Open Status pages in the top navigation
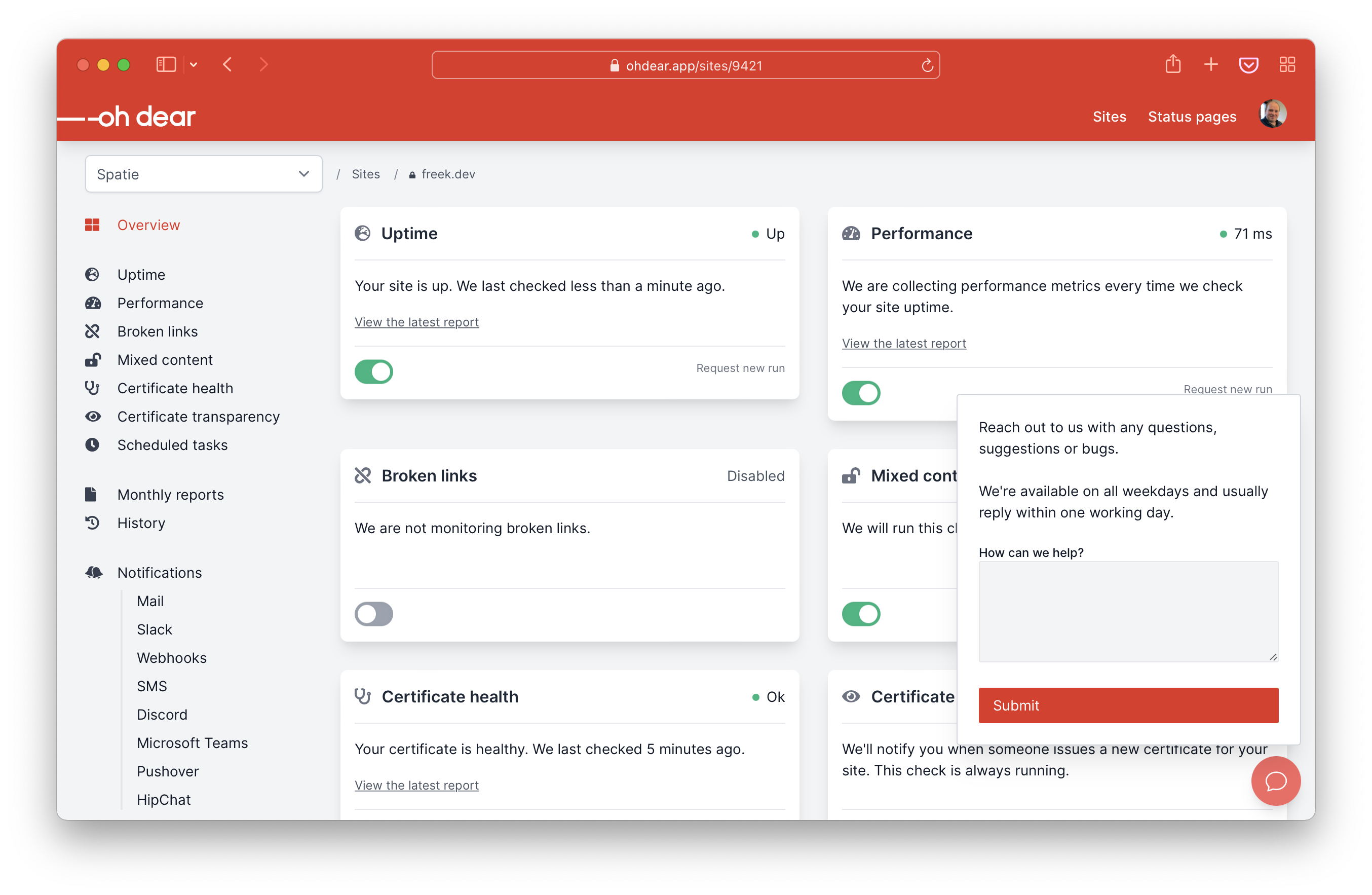Viewport: 1372px width, 895px height. tap(1192, 117)
